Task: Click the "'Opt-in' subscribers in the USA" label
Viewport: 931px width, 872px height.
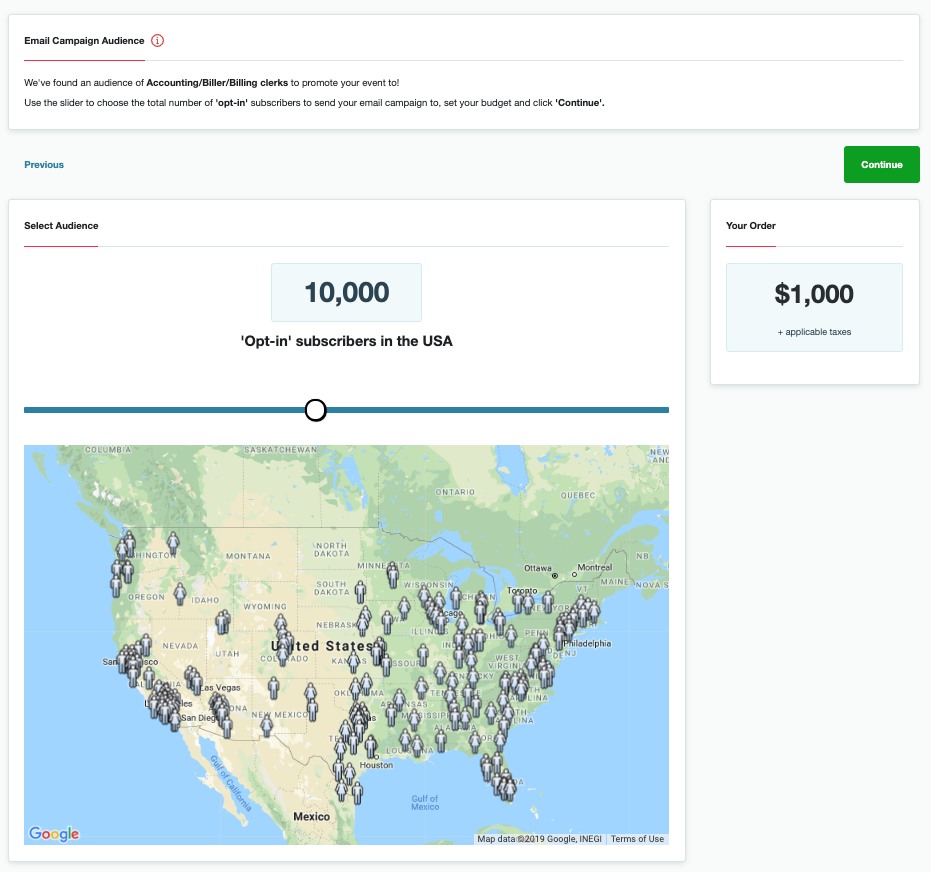Action: pyautogui.click(x=346, y=341)
